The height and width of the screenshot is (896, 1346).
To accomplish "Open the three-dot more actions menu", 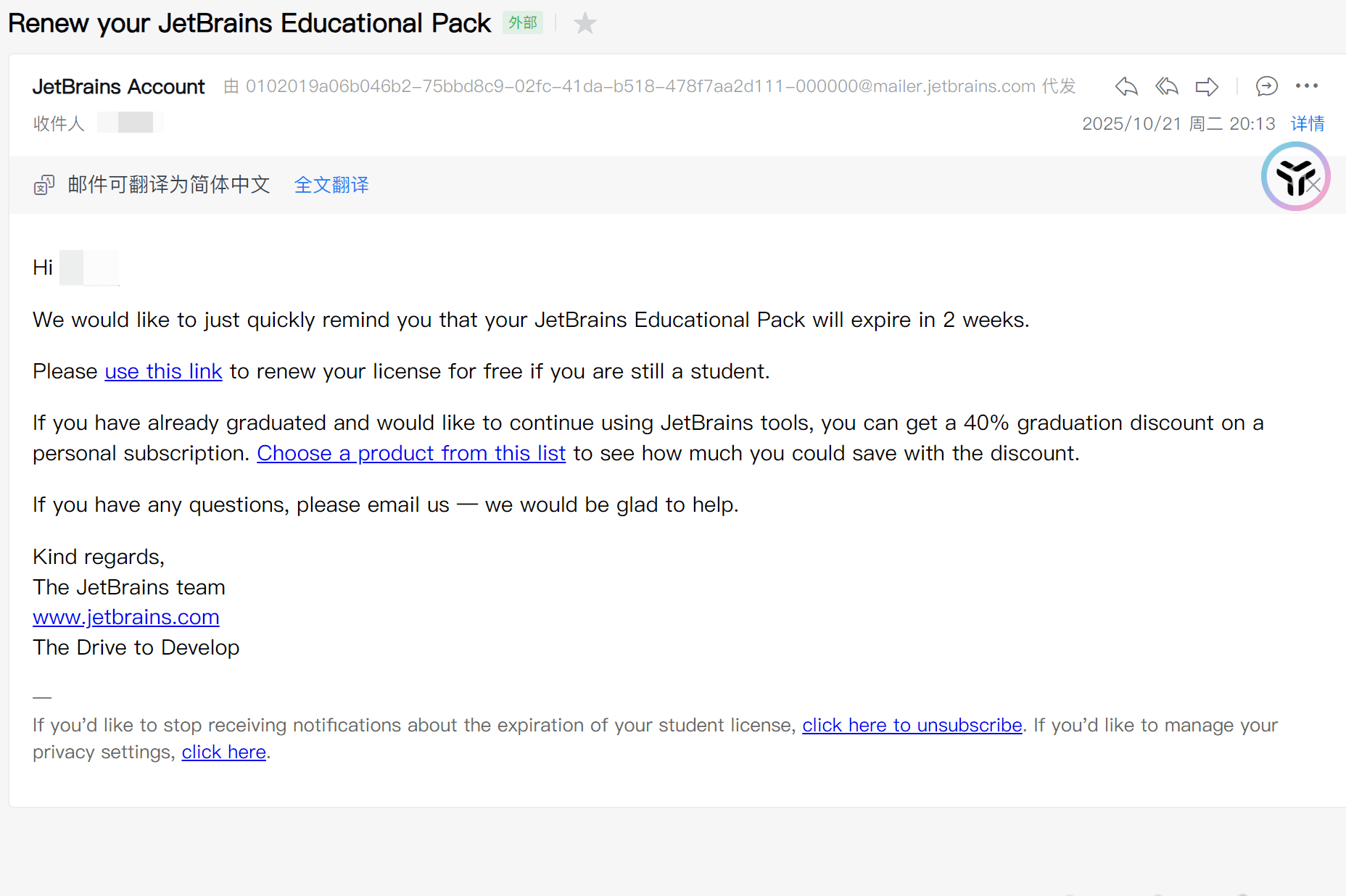I will coord(1306,86).
